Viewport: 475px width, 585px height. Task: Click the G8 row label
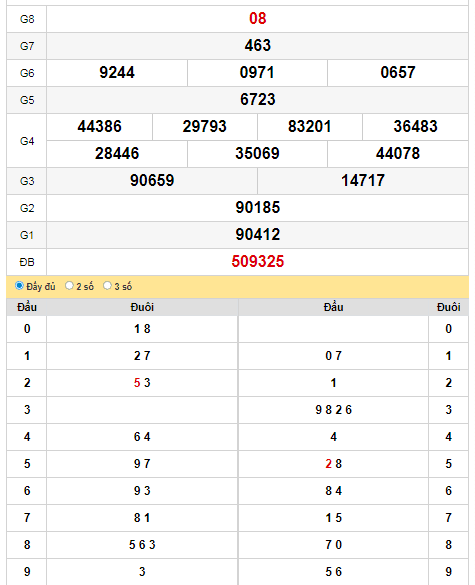click(27, 19)
